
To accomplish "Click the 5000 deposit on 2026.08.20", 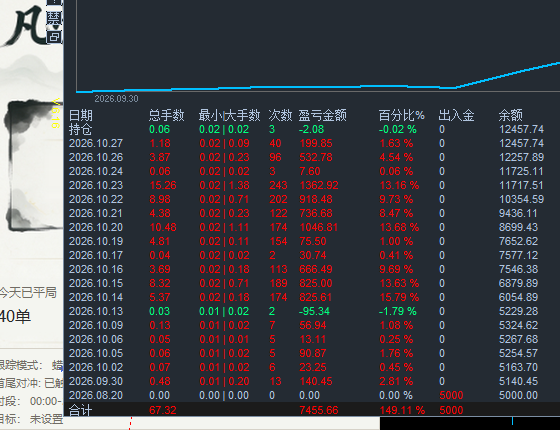I will tap(451, 395).
